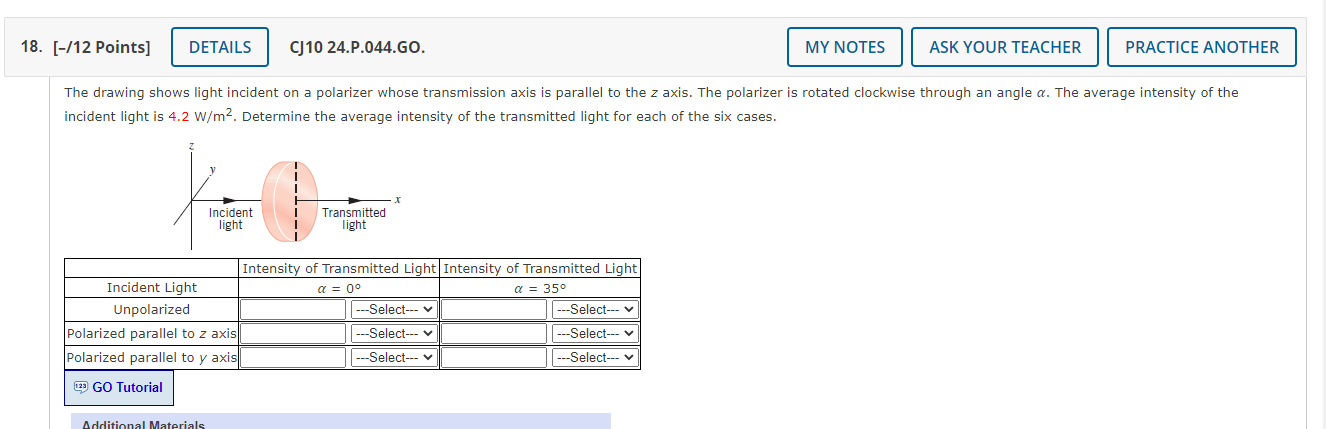Click the Additional Materials header
This screenshot has width=1326, height=429.
pyautogui.click(x=143, y=424)
